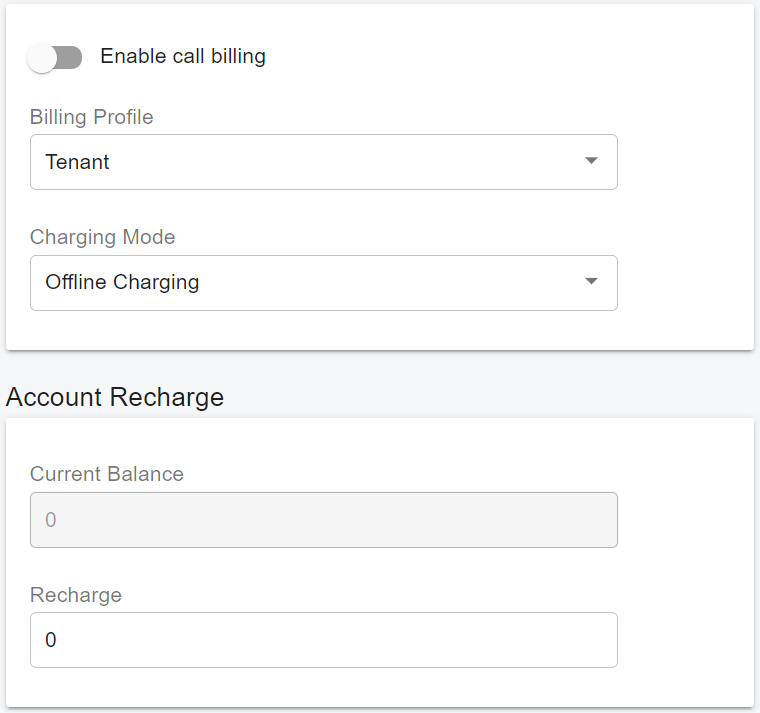The image size is (760, 713).
Task: Click the "Charging Mode" field label
Action: click(x=103, y=237)
